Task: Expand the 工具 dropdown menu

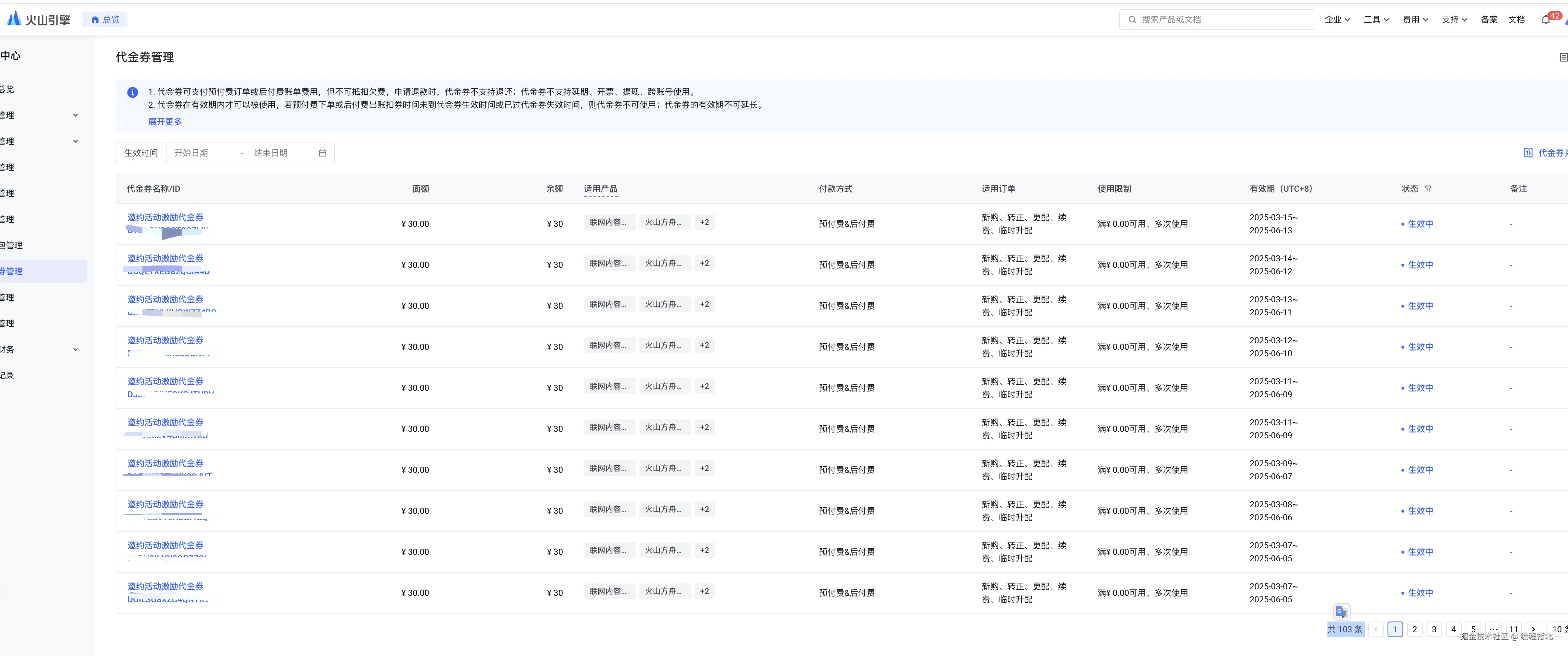Action: pos(1375,20)
